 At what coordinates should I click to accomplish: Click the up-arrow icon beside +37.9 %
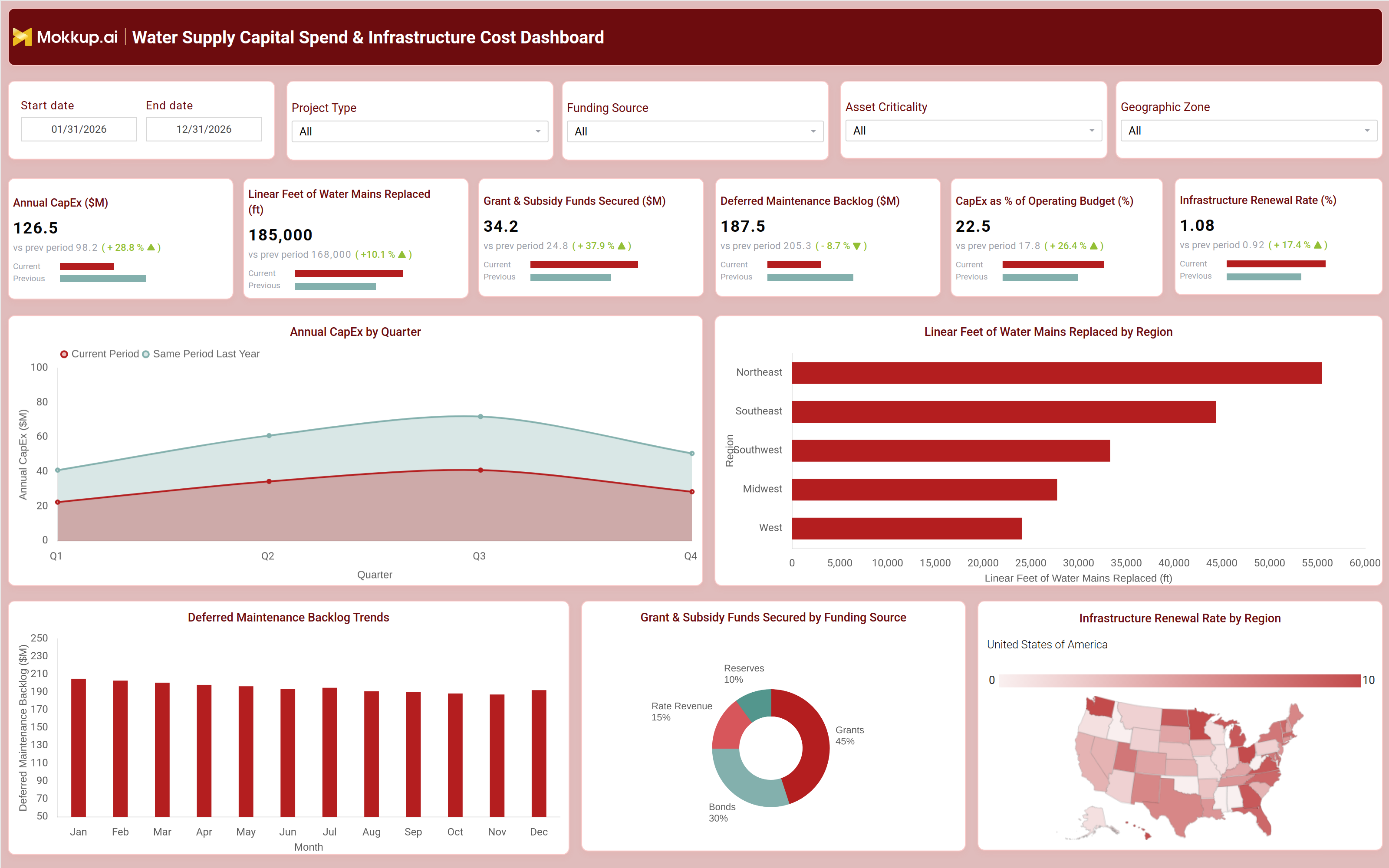[x=622, y=246]
